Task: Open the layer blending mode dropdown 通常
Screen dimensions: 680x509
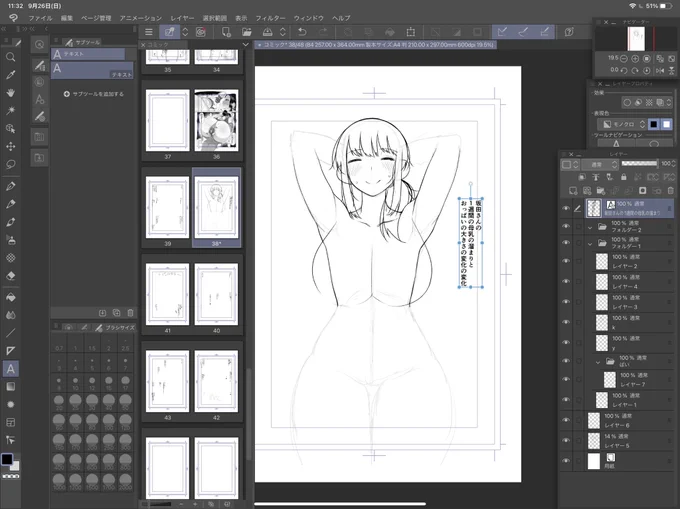Action: 601,165
